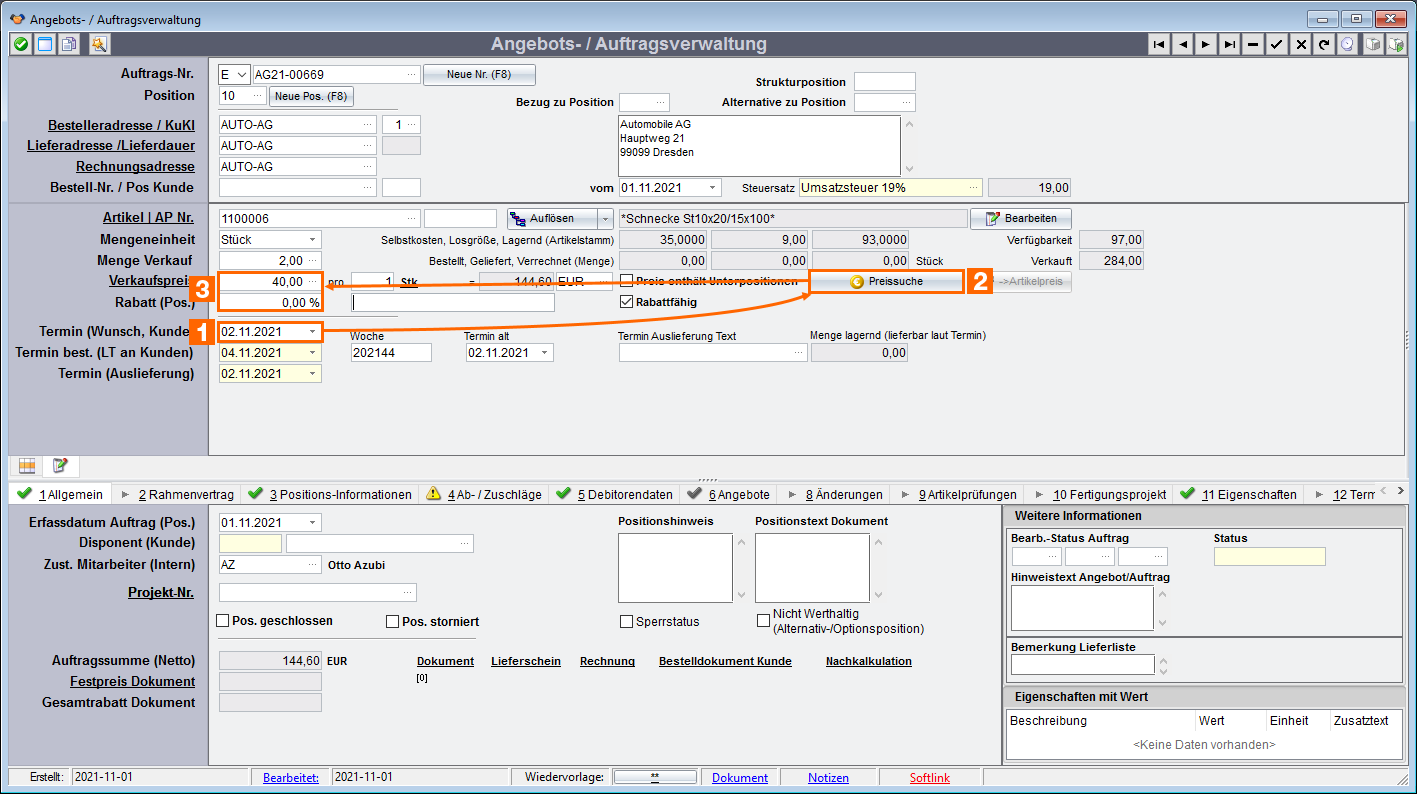Click 'Neue Pos. (F8)' button
This screenshot has height=794, width=1417.
[311, 96]
